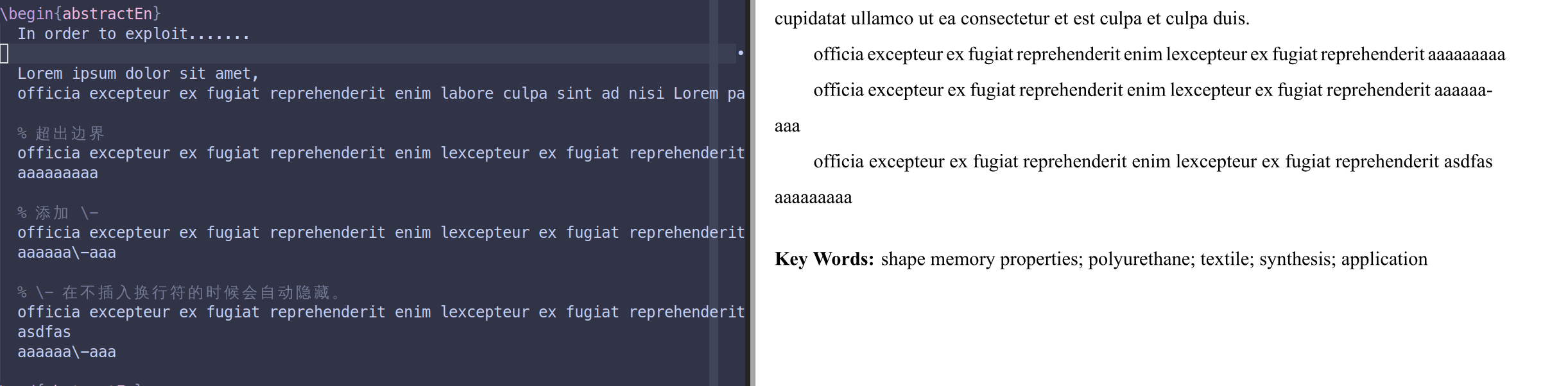Click the editor's vertical scrollbar track
Viewport: 1568px width, 386px height.
pyautogui.click(x=713, y=192)
